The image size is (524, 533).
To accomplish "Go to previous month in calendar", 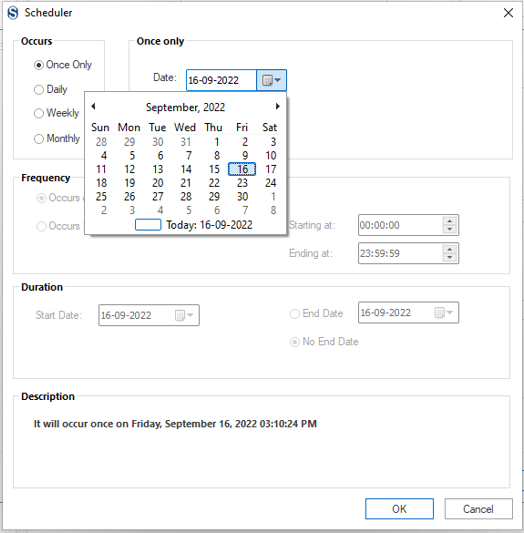I will tap(93, 106).
